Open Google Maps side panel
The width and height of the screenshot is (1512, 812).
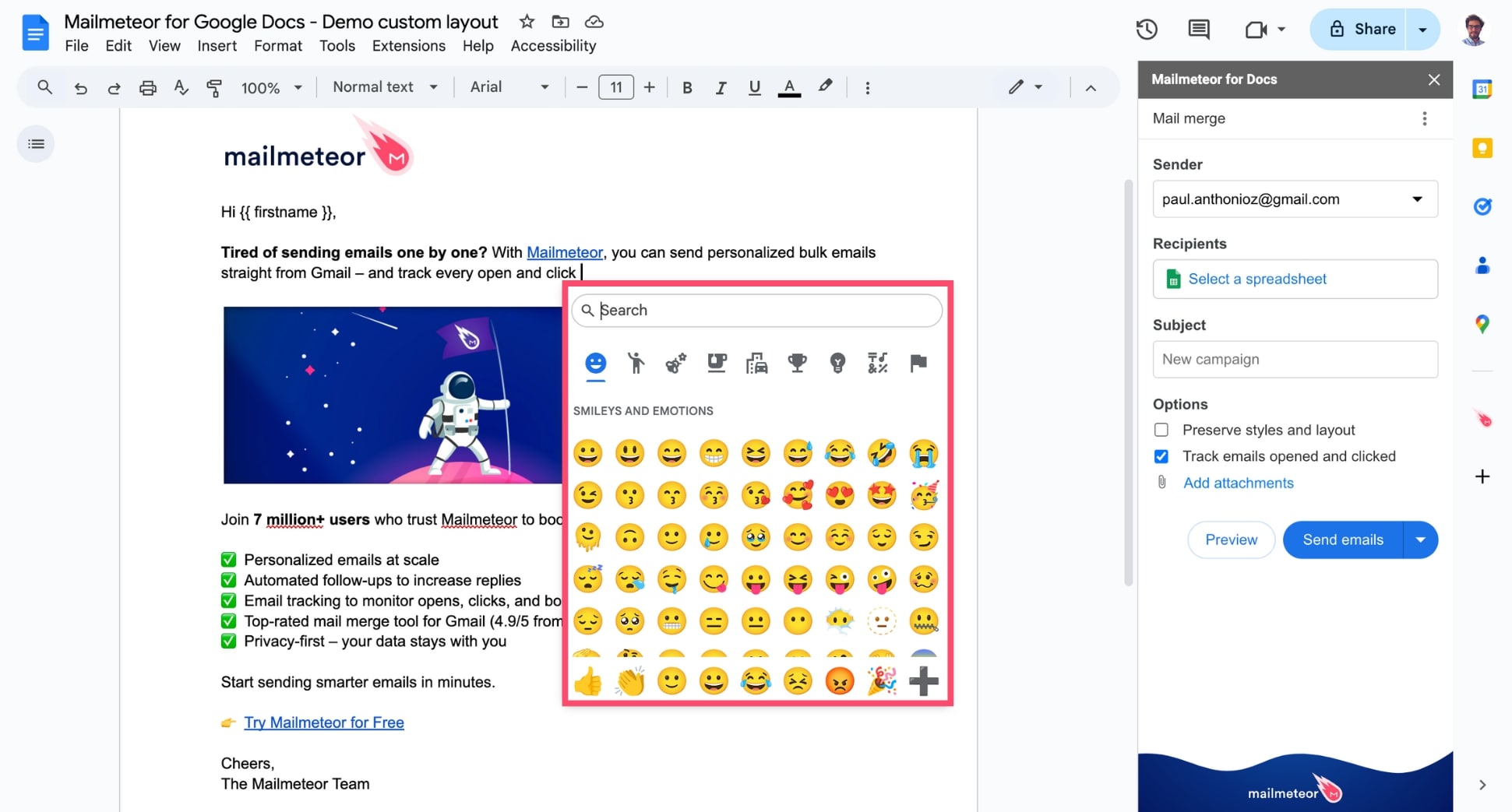point(1482,324)
